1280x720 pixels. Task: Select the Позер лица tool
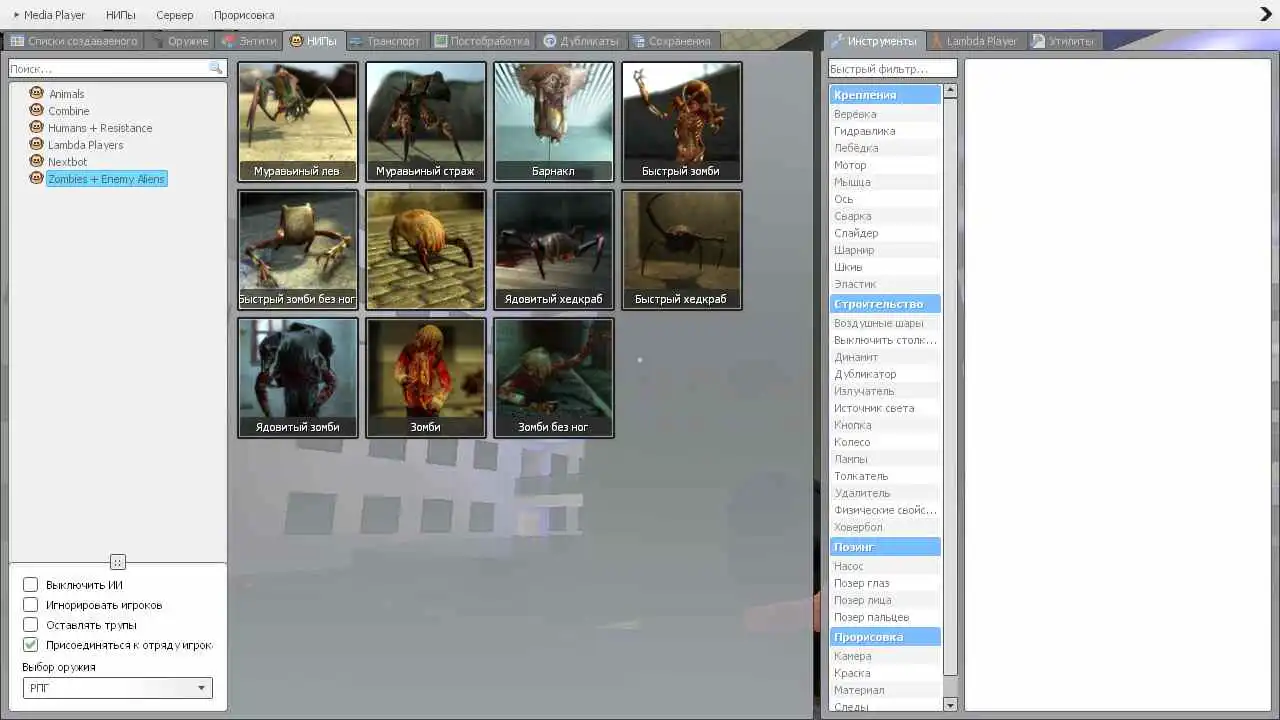pos(885,600)
